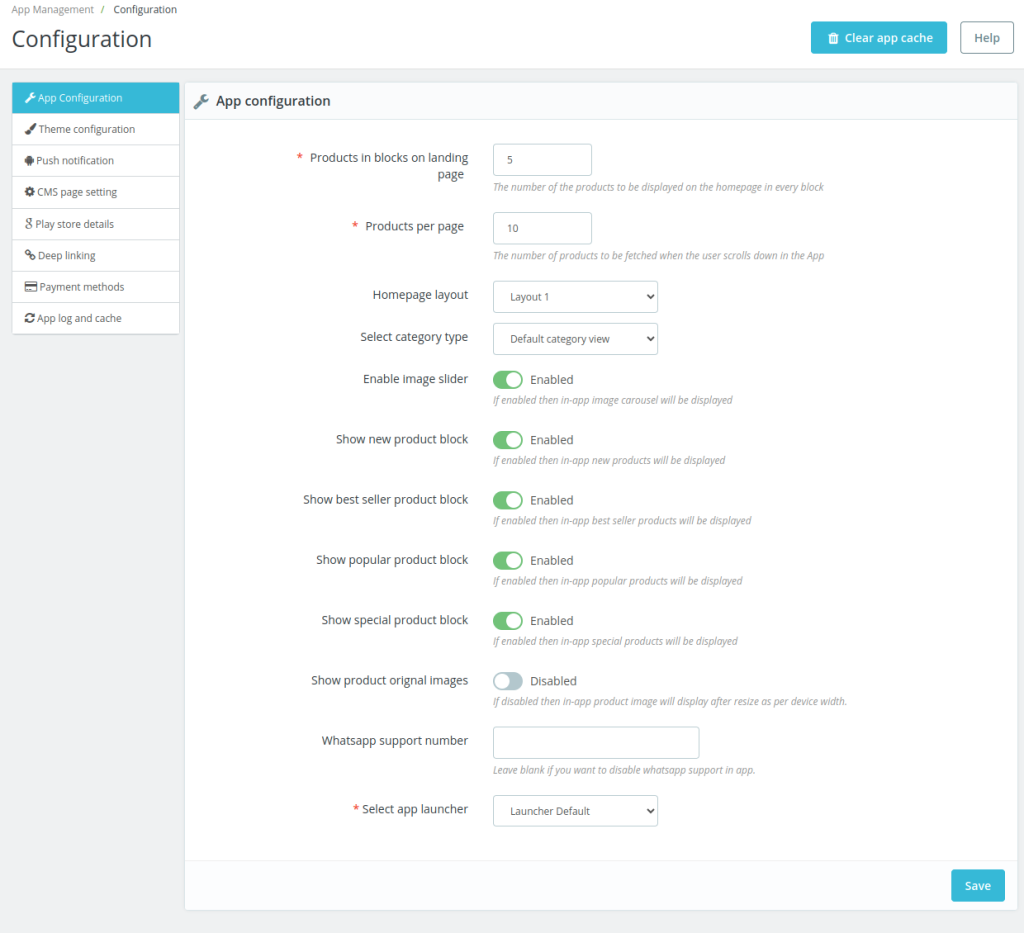Image resolution: width=1024 pixels, height=933 pixels.
Task: Click the gear icon for CMS page setting
Action: (29, 192)
